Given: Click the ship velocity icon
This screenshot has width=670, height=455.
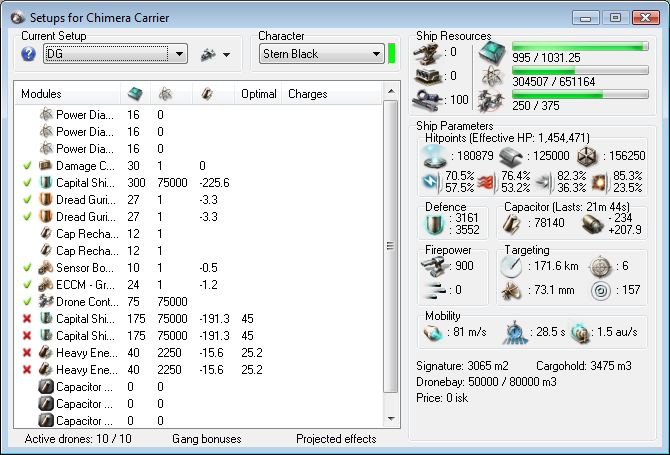Looking at the screenshot, I should tap(433, 332).
